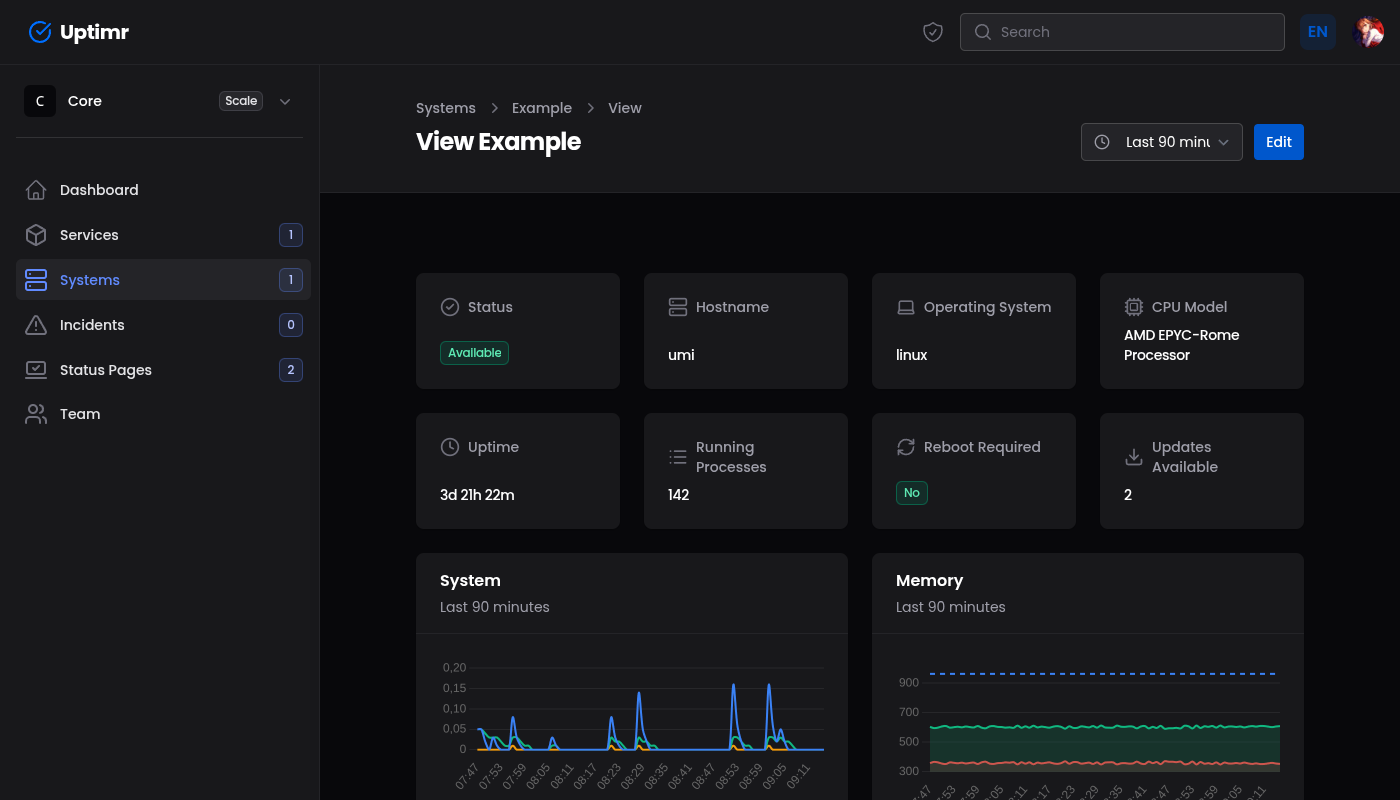Click the Incidents count badge 0

tap(291, 325)
